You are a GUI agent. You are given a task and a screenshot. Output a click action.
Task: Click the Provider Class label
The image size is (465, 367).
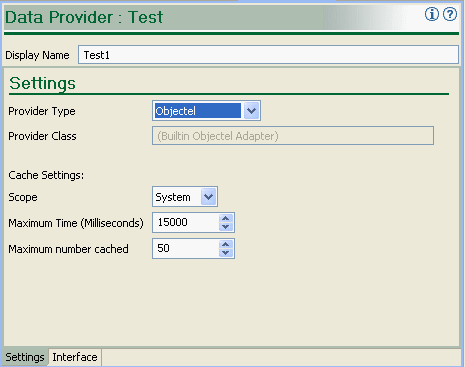tap(42, 136)
